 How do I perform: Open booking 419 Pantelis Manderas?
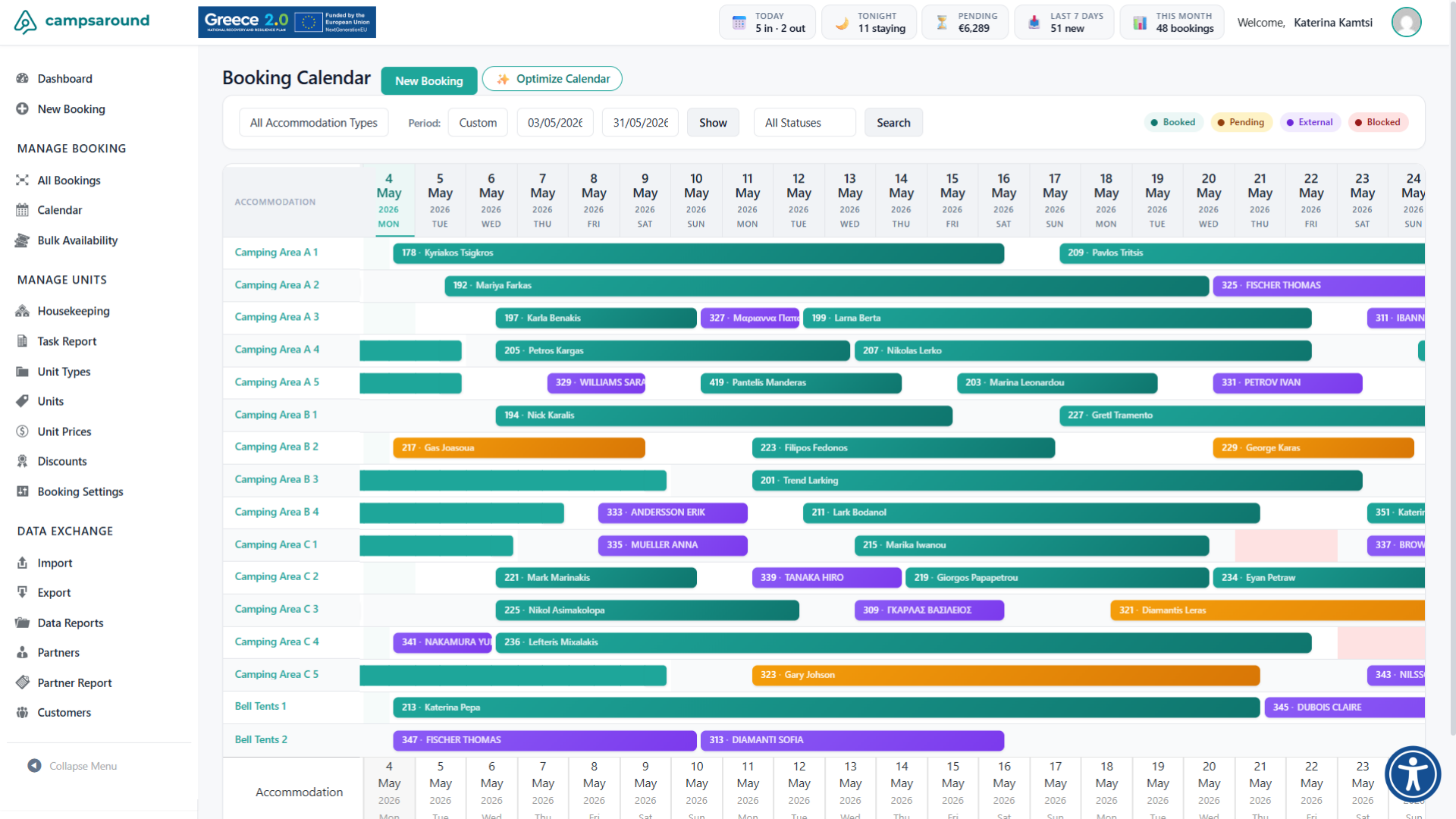click(801, 383)
